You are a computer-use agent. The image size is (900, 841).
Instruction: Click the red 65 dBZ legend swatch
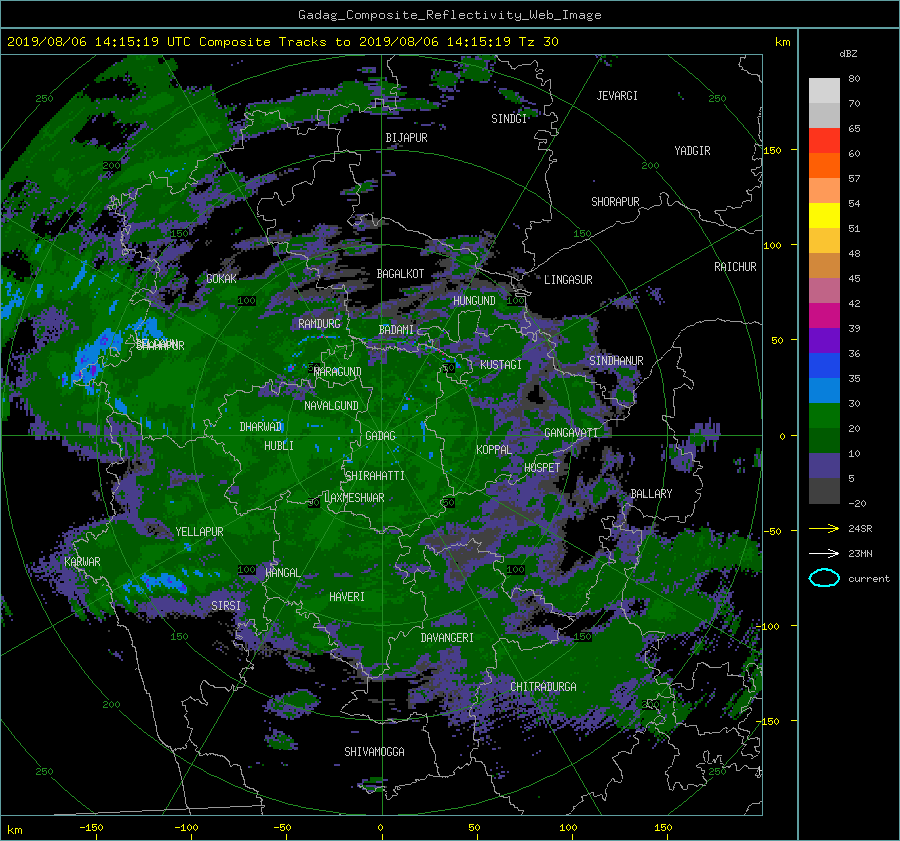pyautogui.click(x=824, y=140)
